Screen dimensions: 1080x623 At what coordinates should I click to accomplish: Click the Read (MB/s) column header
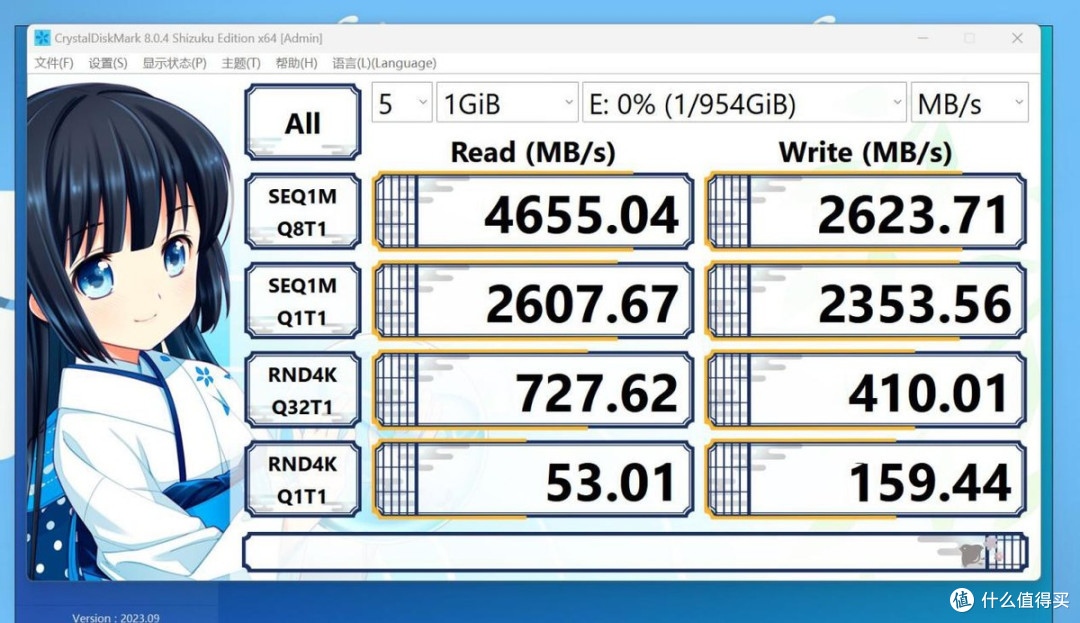click(533, 152)
